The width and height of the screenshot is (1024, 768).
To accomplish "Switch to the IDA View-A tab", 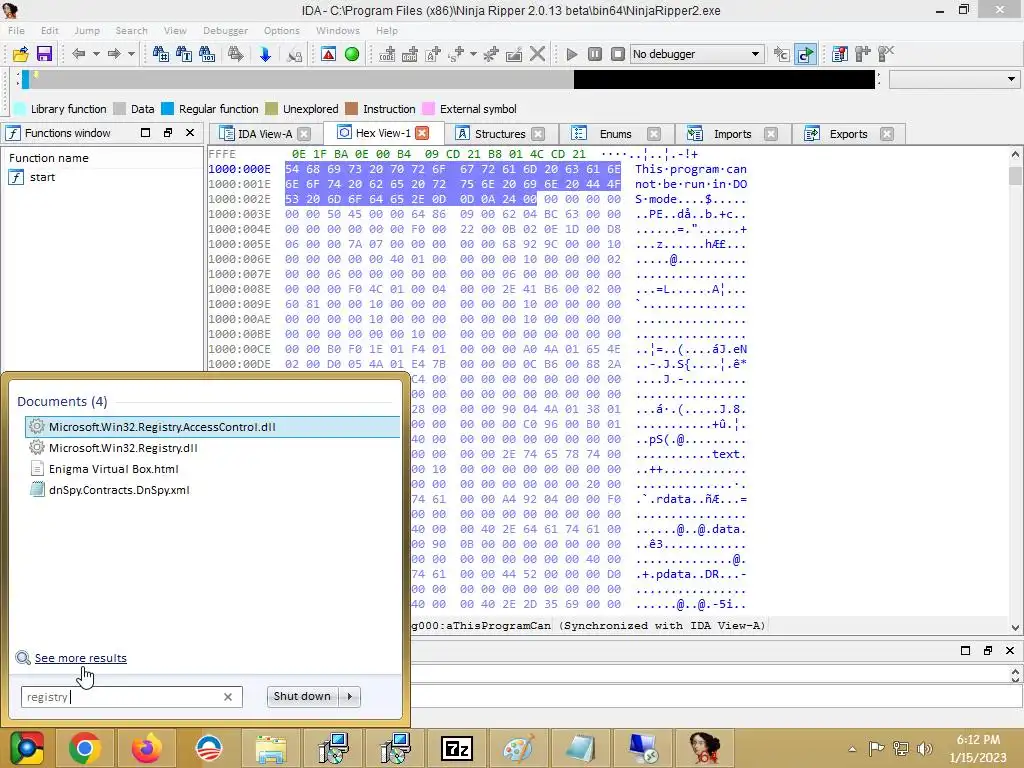I will point(264,134).
